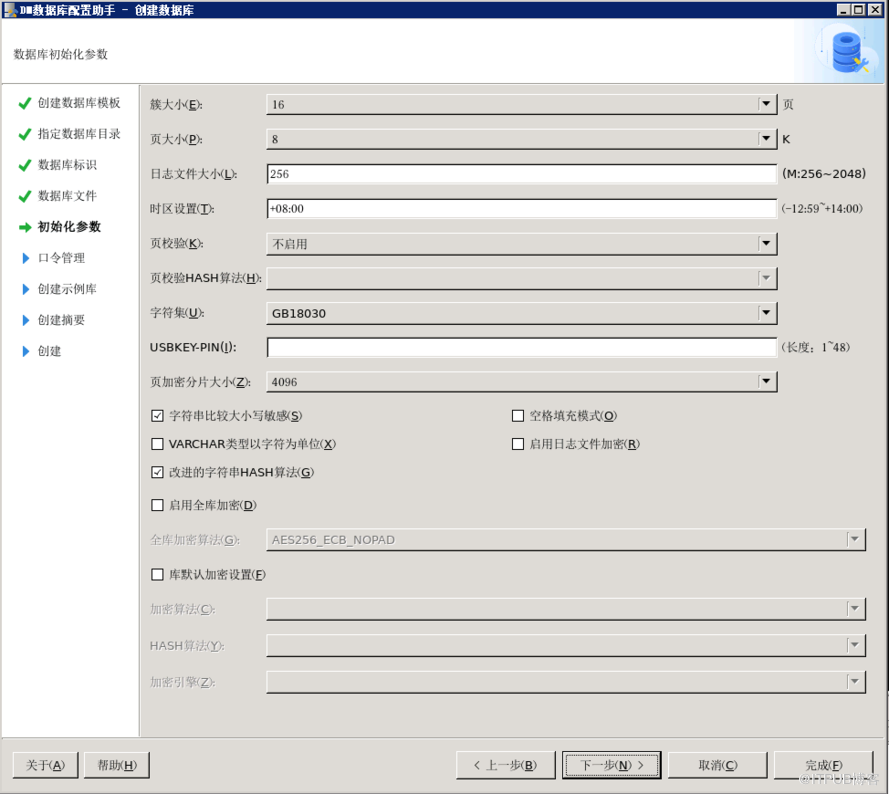The image size is (889, 794).
Task: Click the (-12:59~+14:00) range hint
Action: (x=822, y=209)
